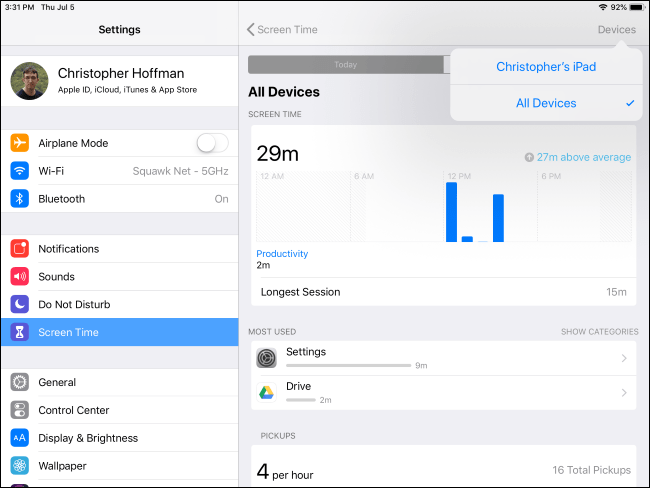Screen dimensions: 650x488
Task: Select Screen Time in sidebar
Action: tap(119, 332)
